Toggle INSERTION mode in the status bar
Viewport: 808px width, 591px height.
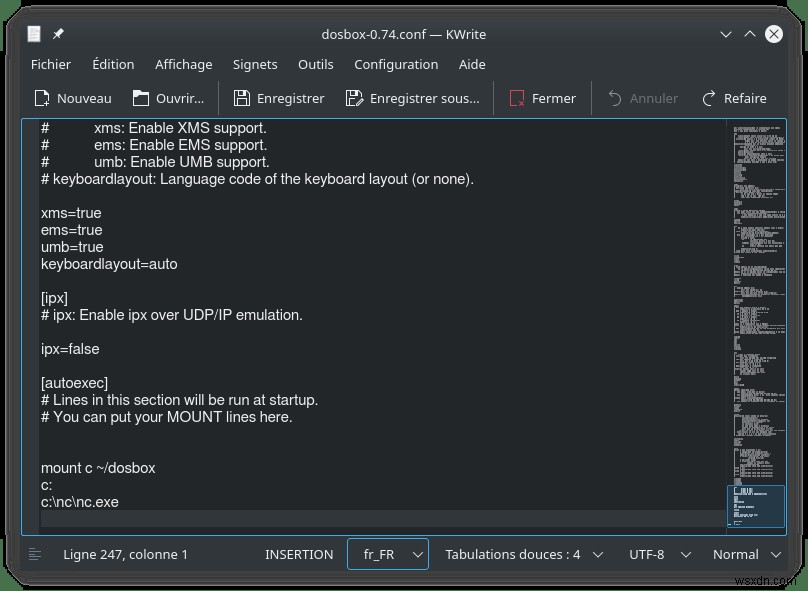pos(298,554)
